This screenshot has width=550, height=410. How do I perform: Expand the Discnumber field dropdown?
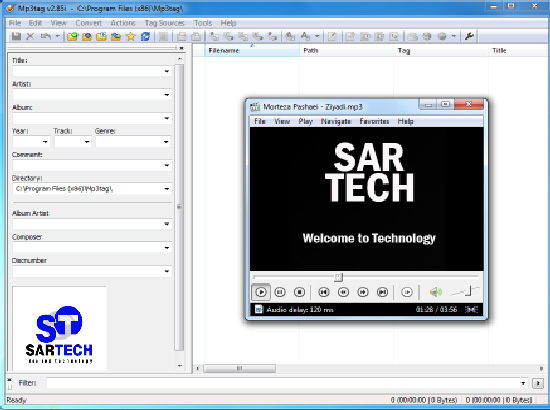(x=167, y=271)
